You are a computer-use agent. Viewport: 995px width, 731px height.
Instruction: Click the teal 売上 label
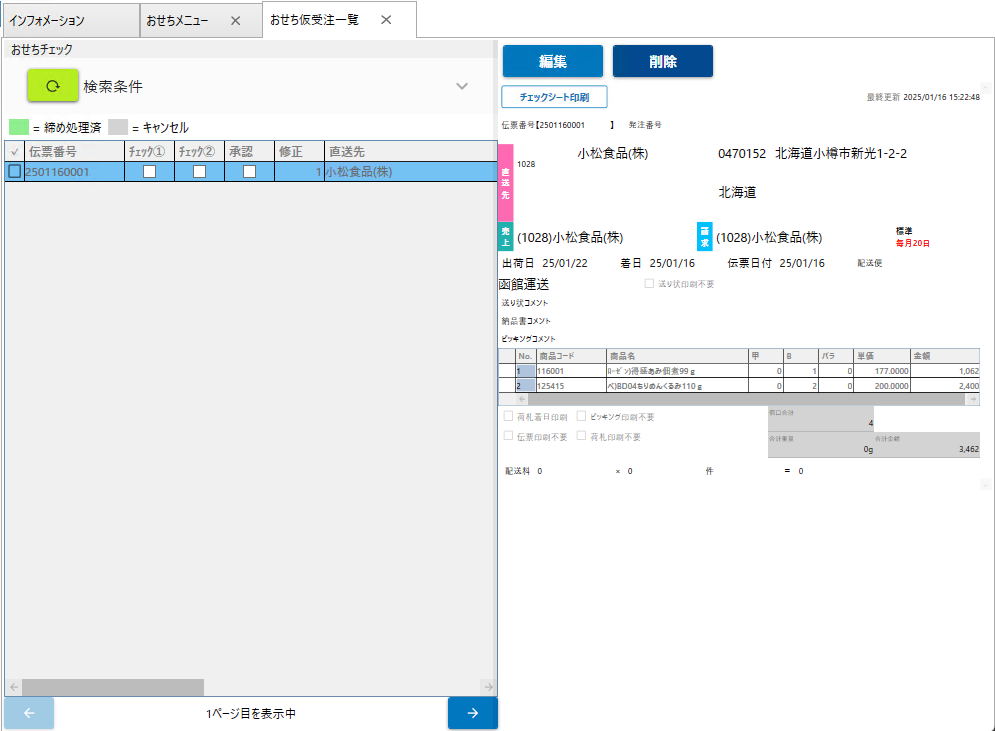(505, 236)
